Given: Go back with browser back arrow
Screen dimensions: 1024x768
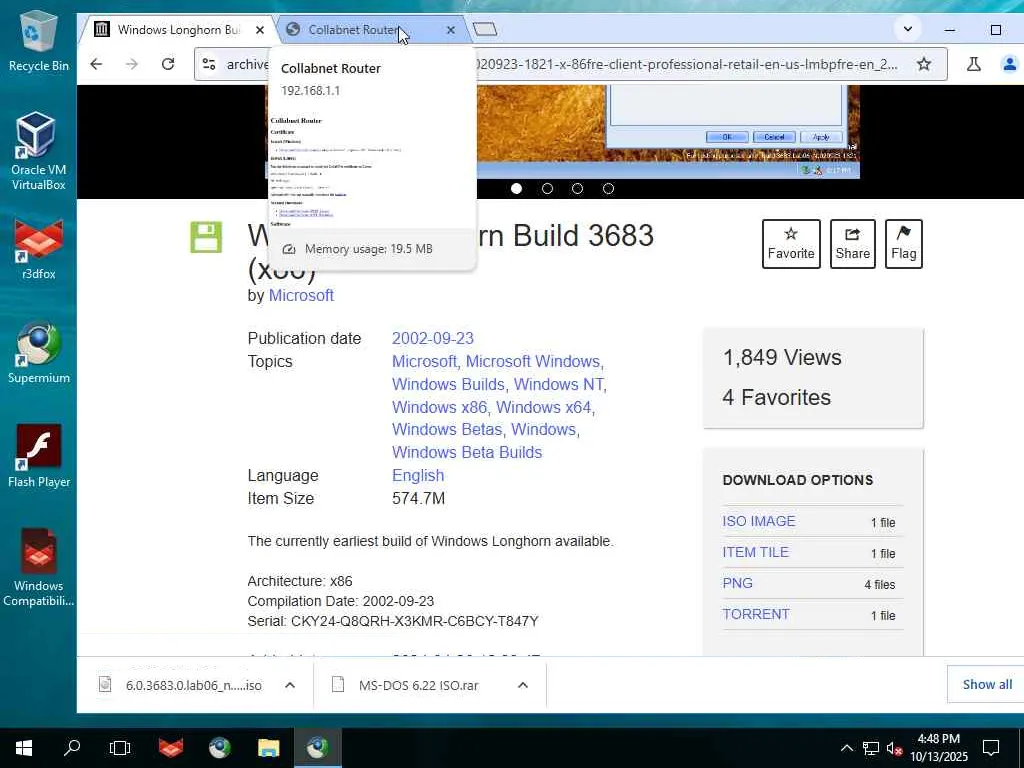Looking at the screenshot, I should tap(96, 64).
